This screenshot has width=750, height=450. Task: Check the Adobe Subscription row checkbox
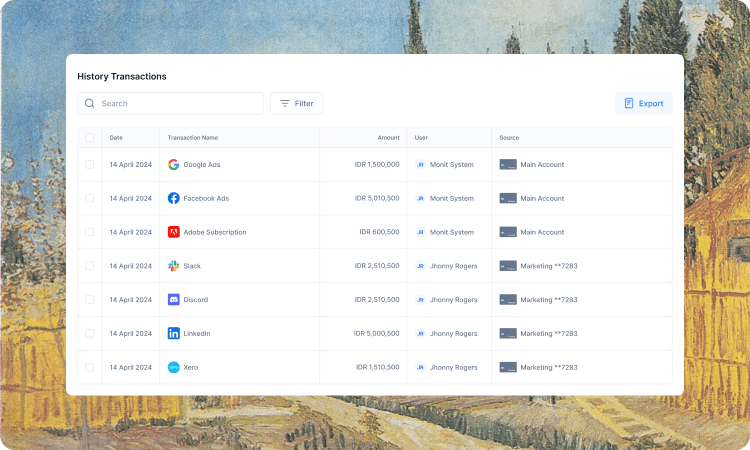point(89,232)
